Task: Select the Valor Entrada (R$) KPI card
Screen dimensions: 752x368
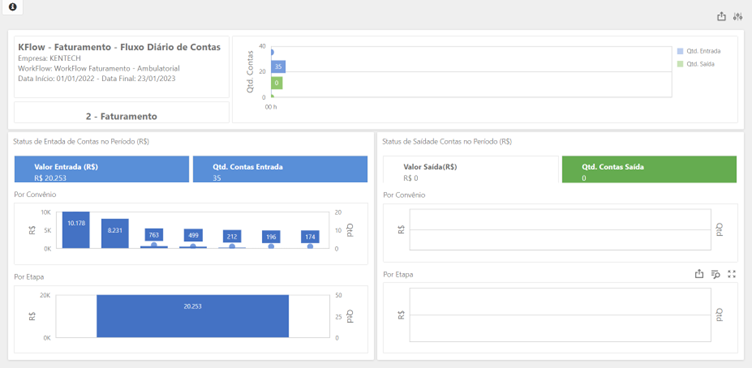Action: tap(102, 169)
